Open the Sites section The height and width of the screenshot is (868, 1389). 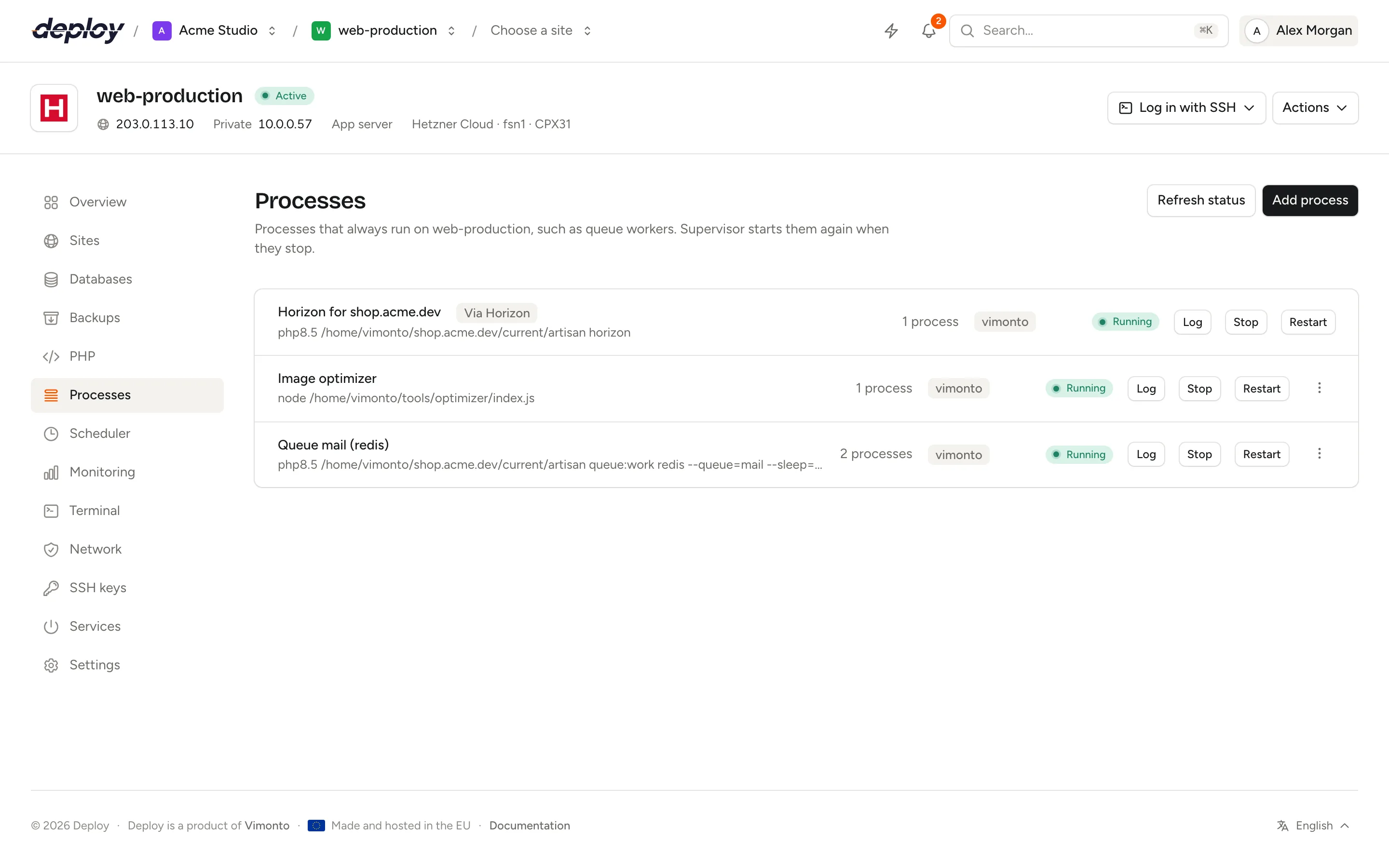click(127, 241)
